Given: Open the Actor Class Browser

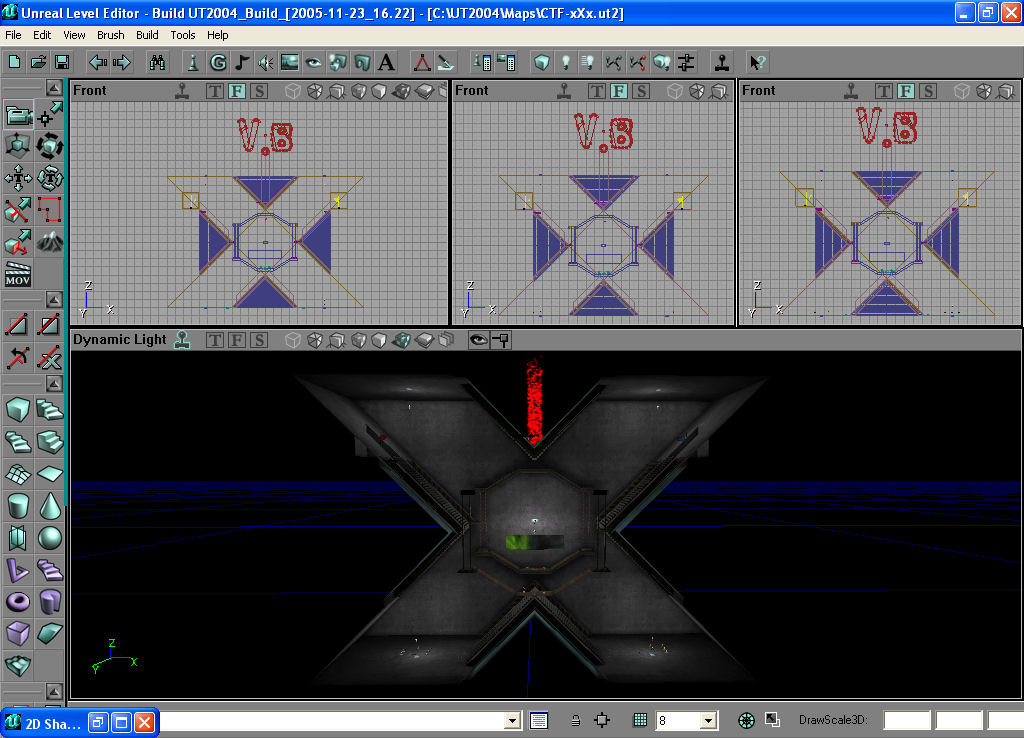Looking at the screenshot, I should click(x=193, y=62).
